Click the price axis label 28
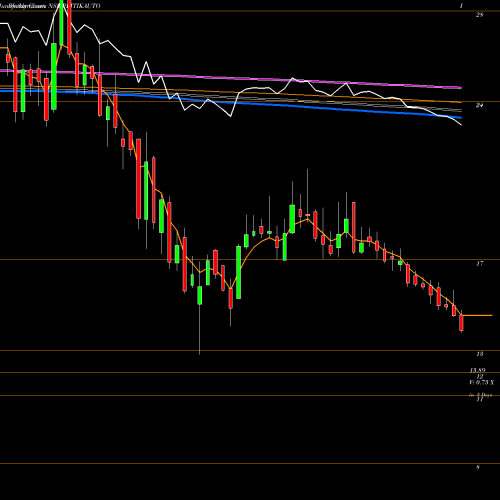The width and height of the screenshot is (500, 500). [x=479, y=15]
